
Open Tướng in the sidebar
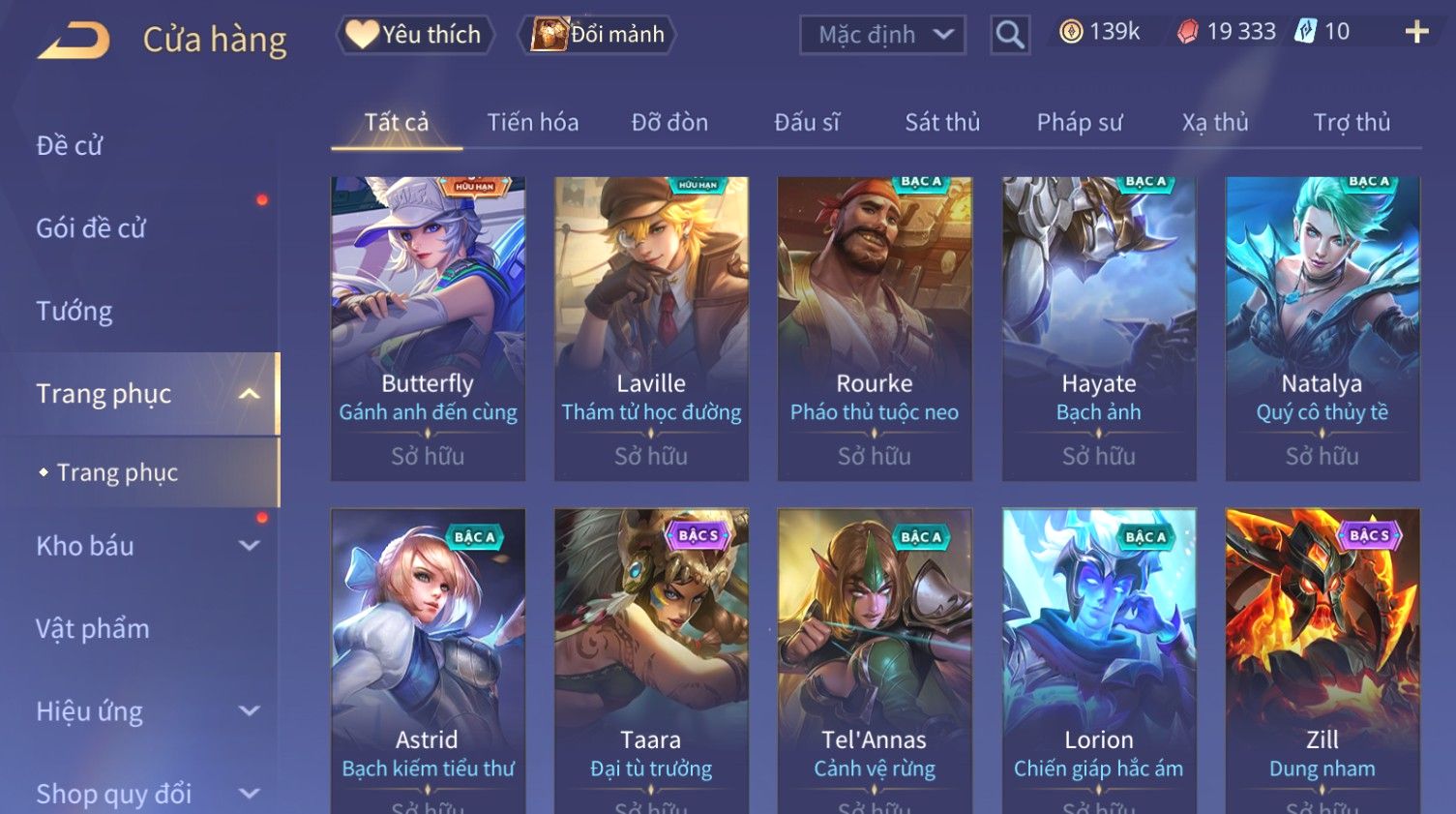click(x=74, y=312)
